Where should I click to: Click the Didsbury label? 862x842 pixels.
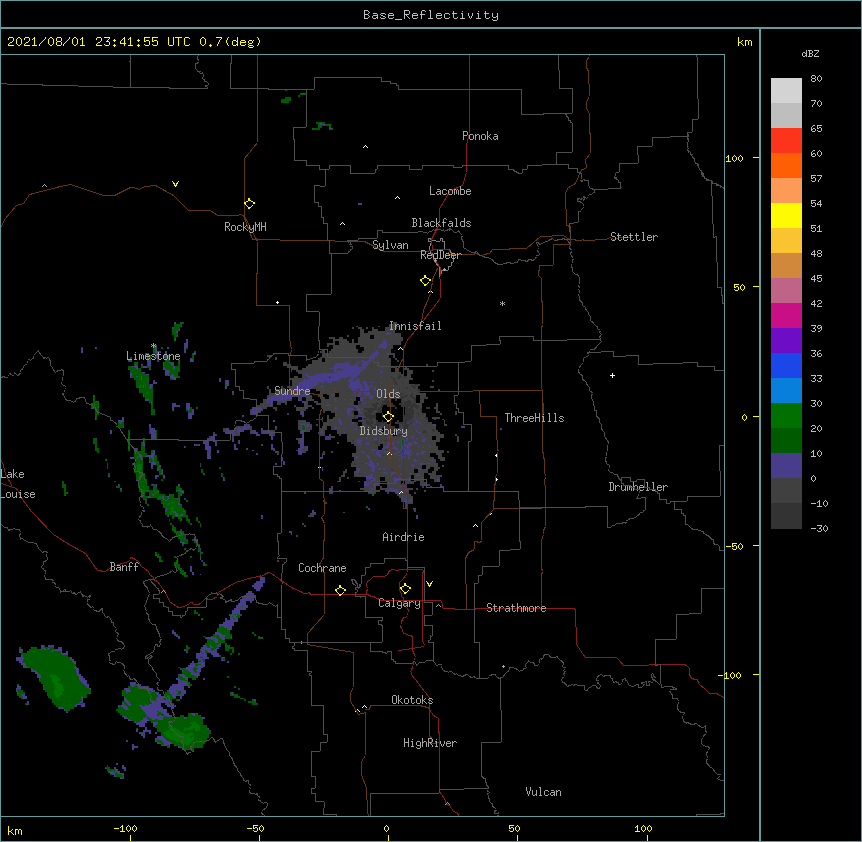pyautogui.click(x=384, y=431)
